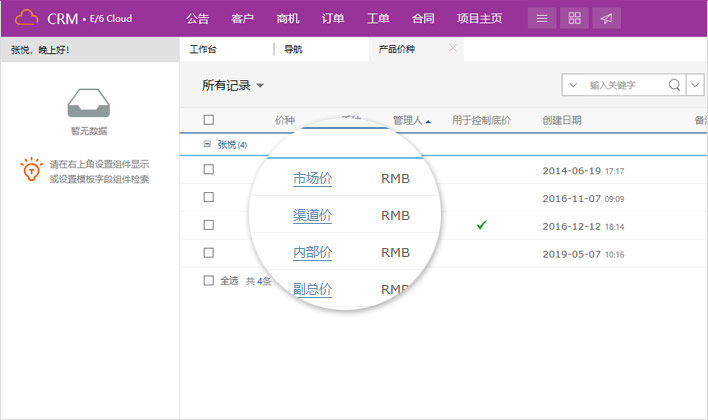Open the hamburger list menu icon
The height and width of the screenshot is (420, 708).
click(542, 19)
